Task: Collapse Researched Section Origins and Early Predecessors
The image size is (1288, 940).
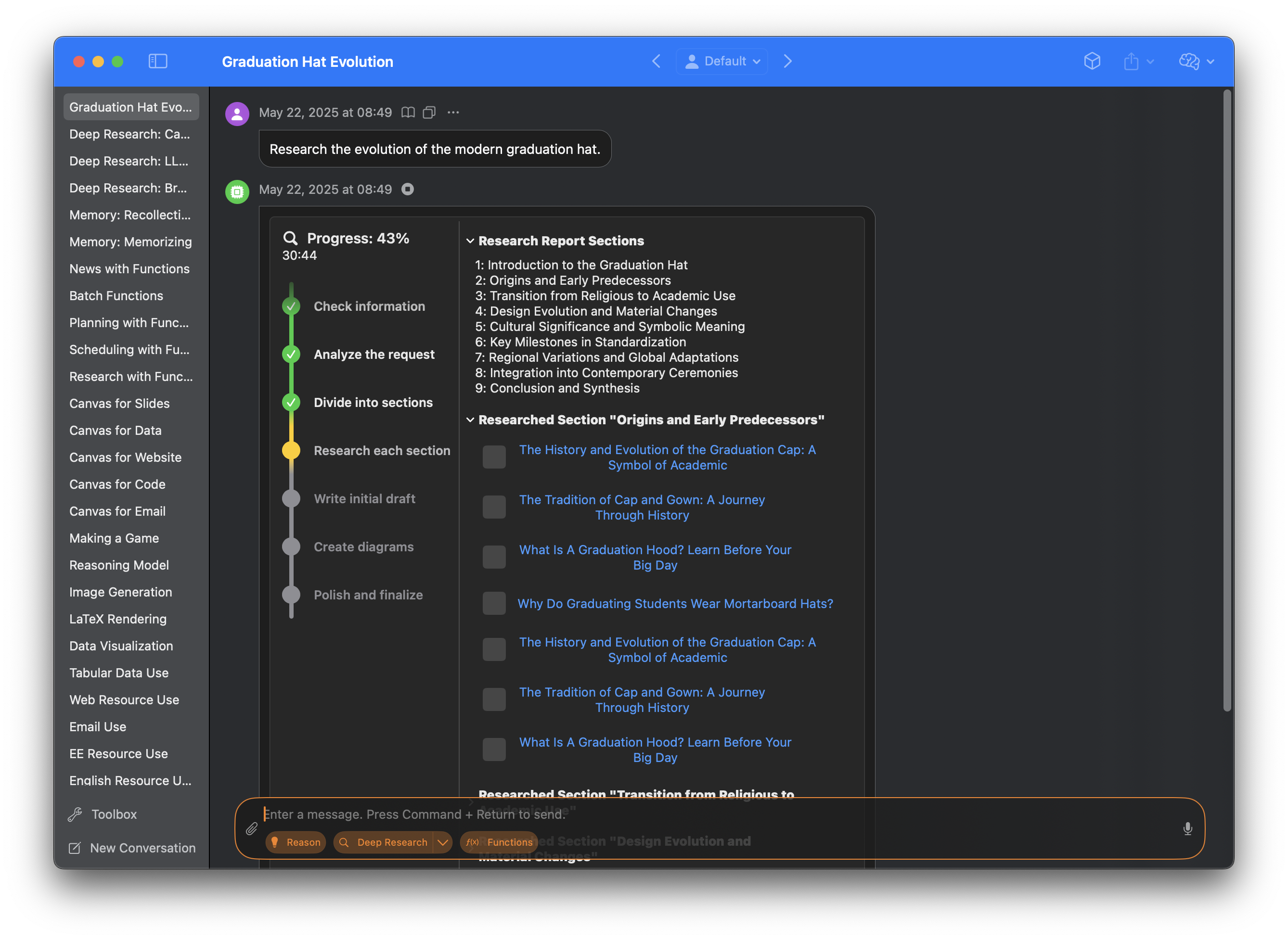Action: 470,420
